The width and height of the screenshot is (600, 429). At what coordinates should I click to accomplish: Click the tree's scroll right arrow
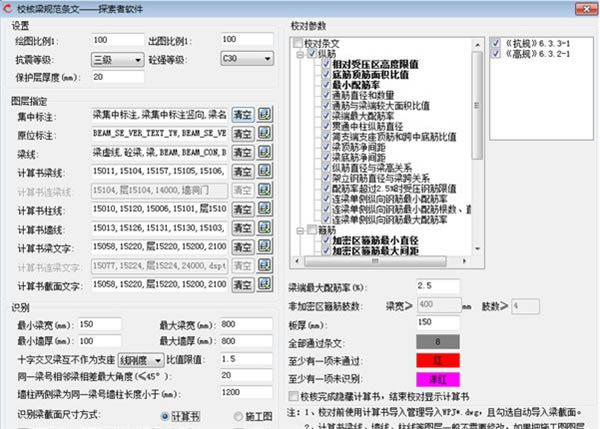(x=464, y=261)
